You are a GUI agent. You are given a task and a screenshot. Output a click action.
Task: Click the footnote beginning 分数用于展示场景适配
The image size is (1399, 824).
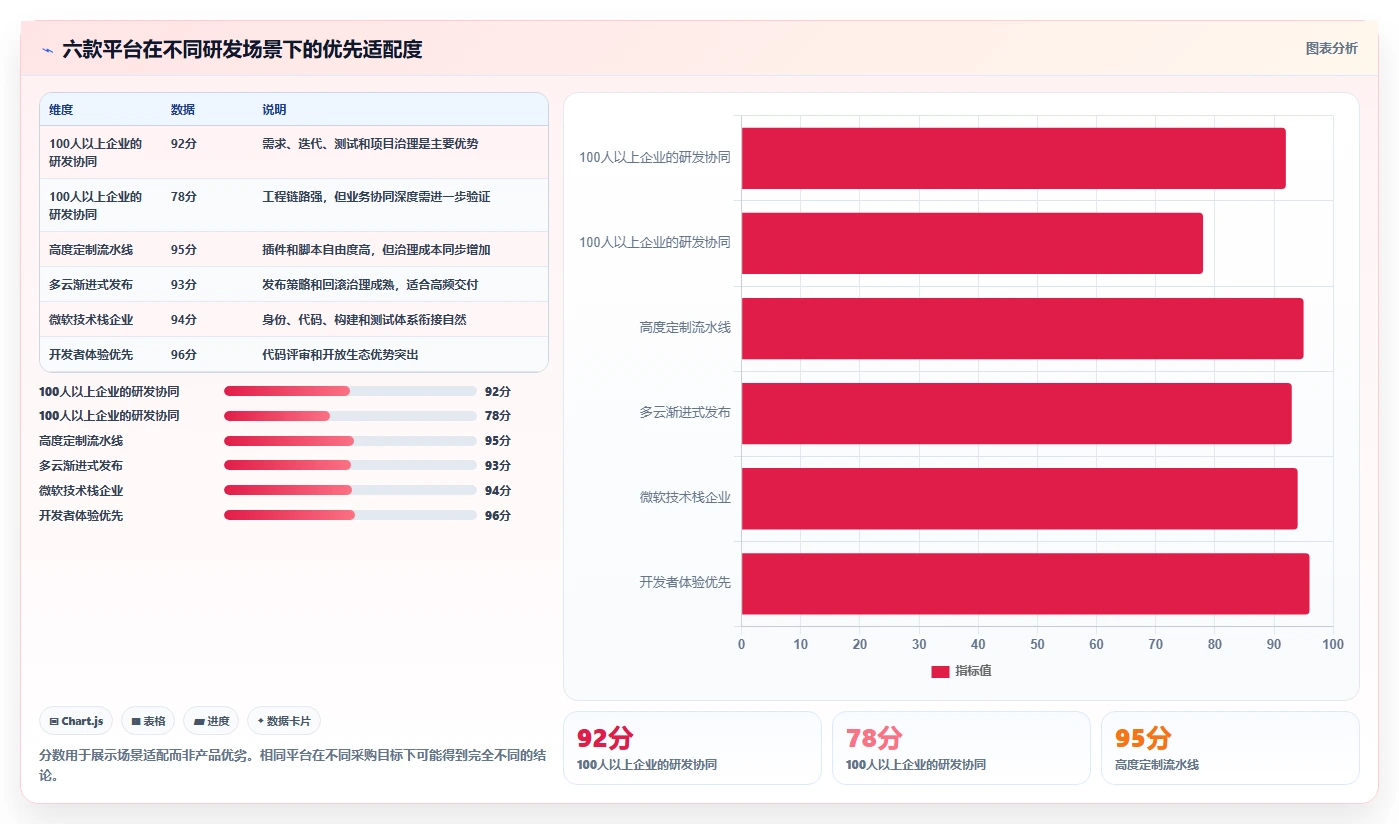[x=292, y=765]
